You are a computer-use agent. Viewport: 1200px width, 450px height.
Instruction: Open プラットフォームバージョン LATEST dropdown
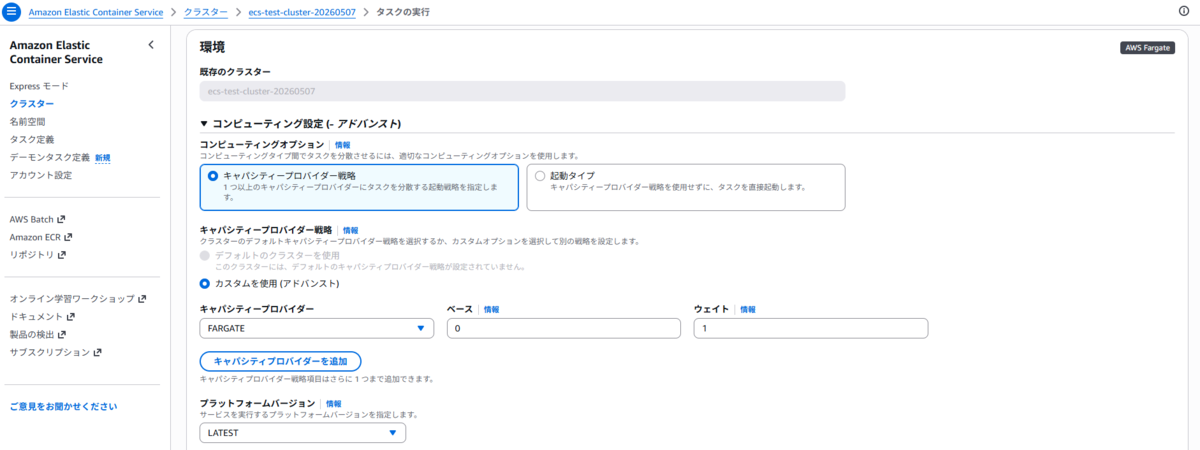303,433
